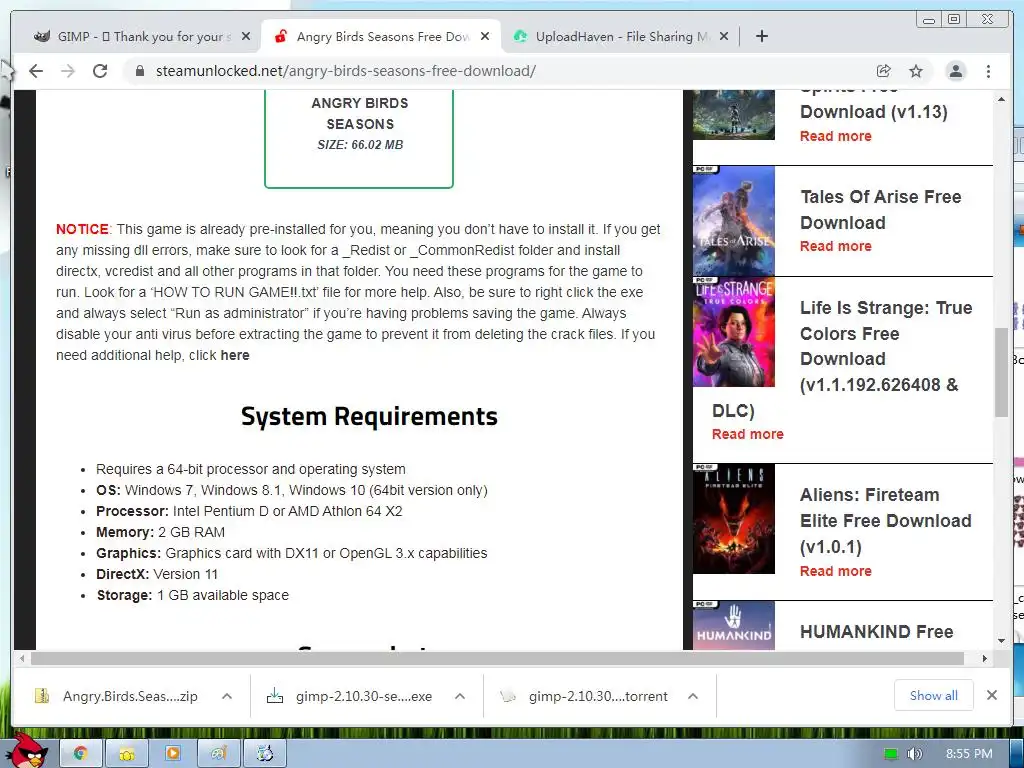Open Chrome from the taskbar
The width and height of the screenshot is (1024, 768).
(x=81, y=754)
